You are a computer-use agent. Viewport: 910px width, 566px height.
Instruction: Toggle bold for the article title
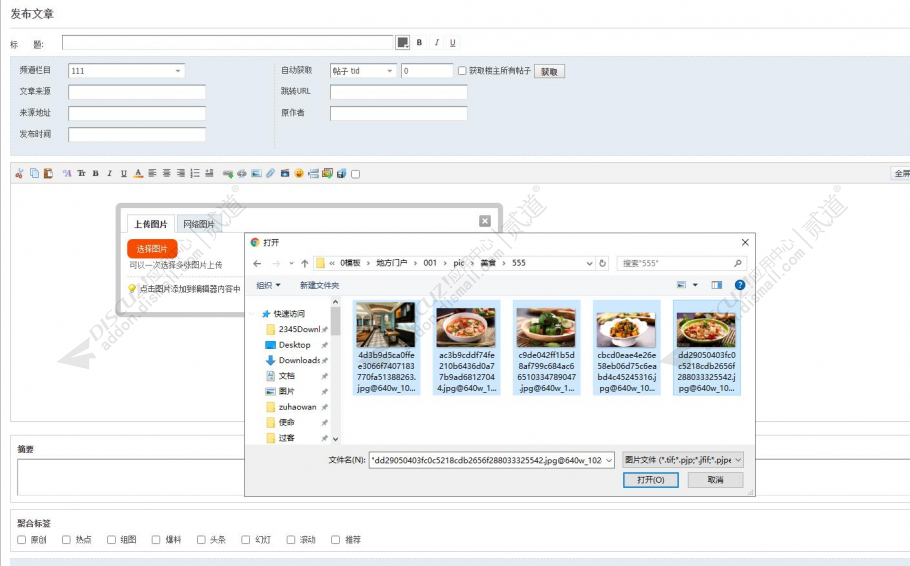coord(419,42)
